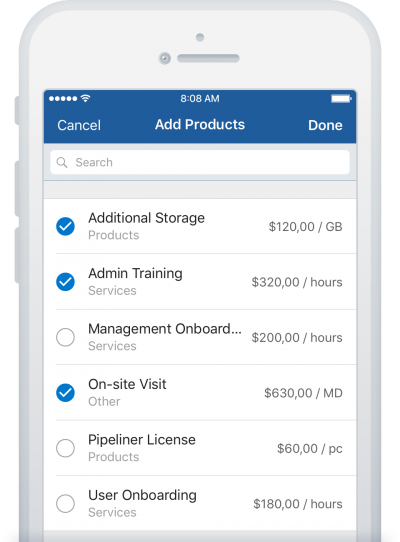
Task: Tap the Add Products title
Action: pos(200,124)
